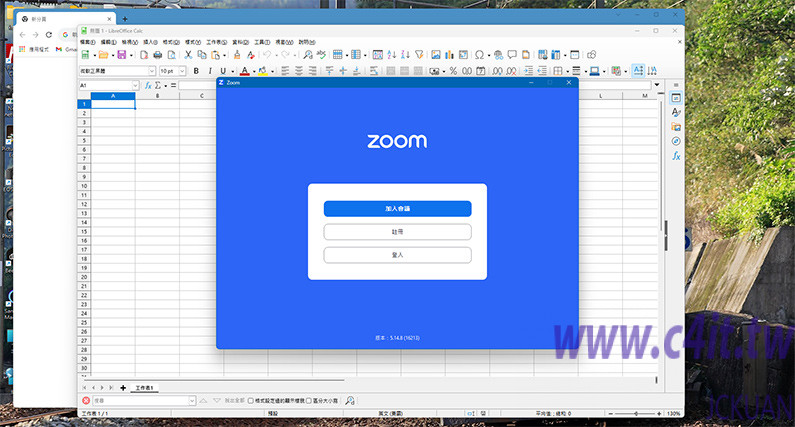Toggle Underline formatting in Calc

click(223, 71)
